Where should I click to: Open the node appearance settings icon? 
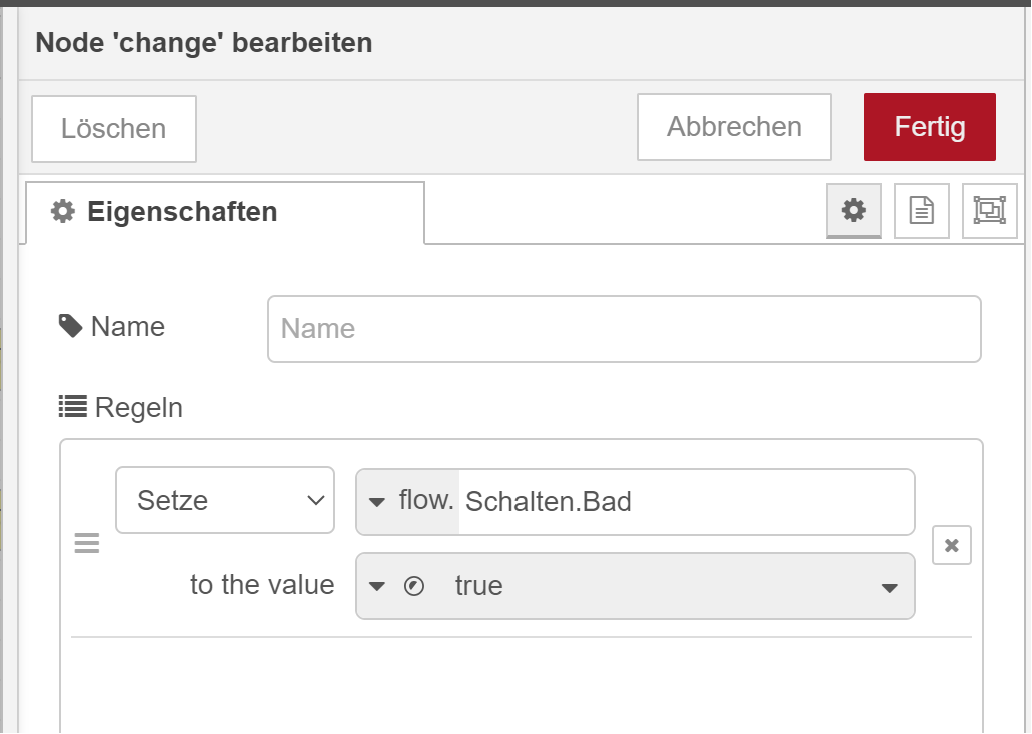989,211
